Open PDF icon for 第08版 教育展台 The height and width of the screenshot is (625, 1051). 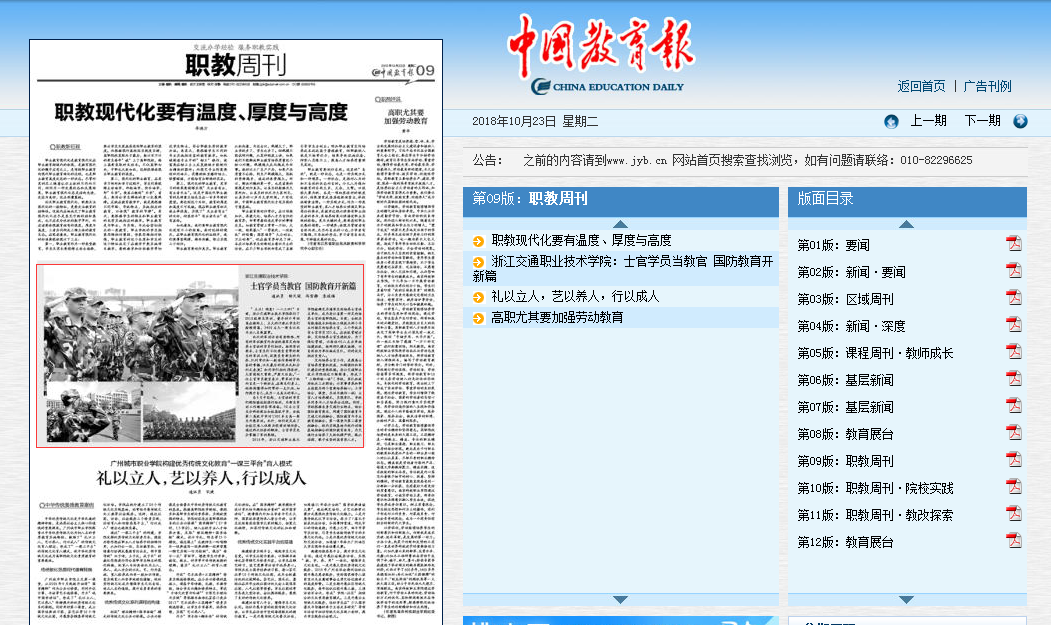(x=1013, y=433)
